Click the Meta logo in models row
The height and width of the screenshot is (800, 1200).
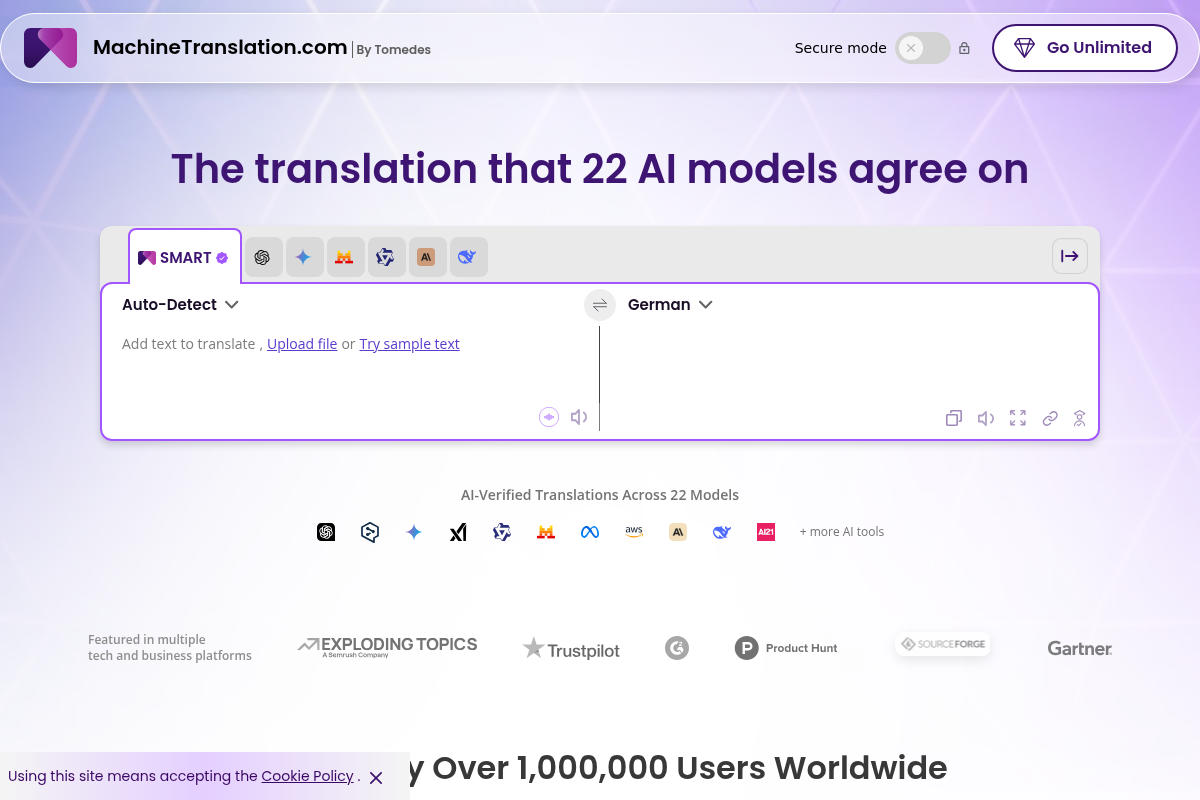590,532
